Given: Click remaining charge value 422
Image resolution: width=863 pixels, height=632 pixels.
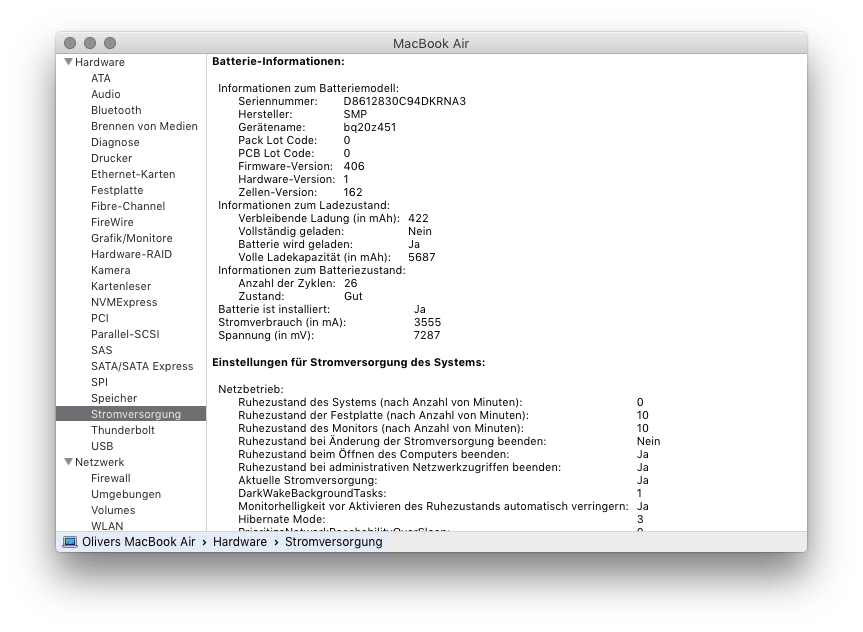Looking at the screenshot, I should (418, 218).
